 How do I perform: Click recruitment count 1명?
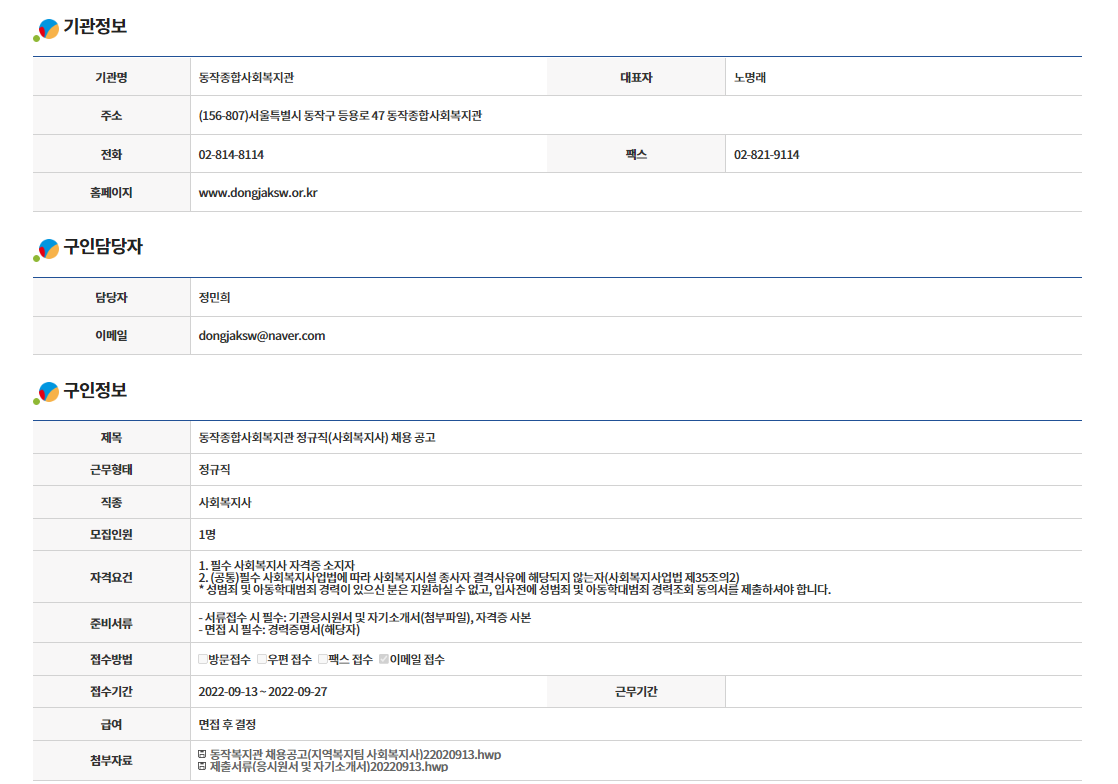pyautogui.click(x=207, y=535)
